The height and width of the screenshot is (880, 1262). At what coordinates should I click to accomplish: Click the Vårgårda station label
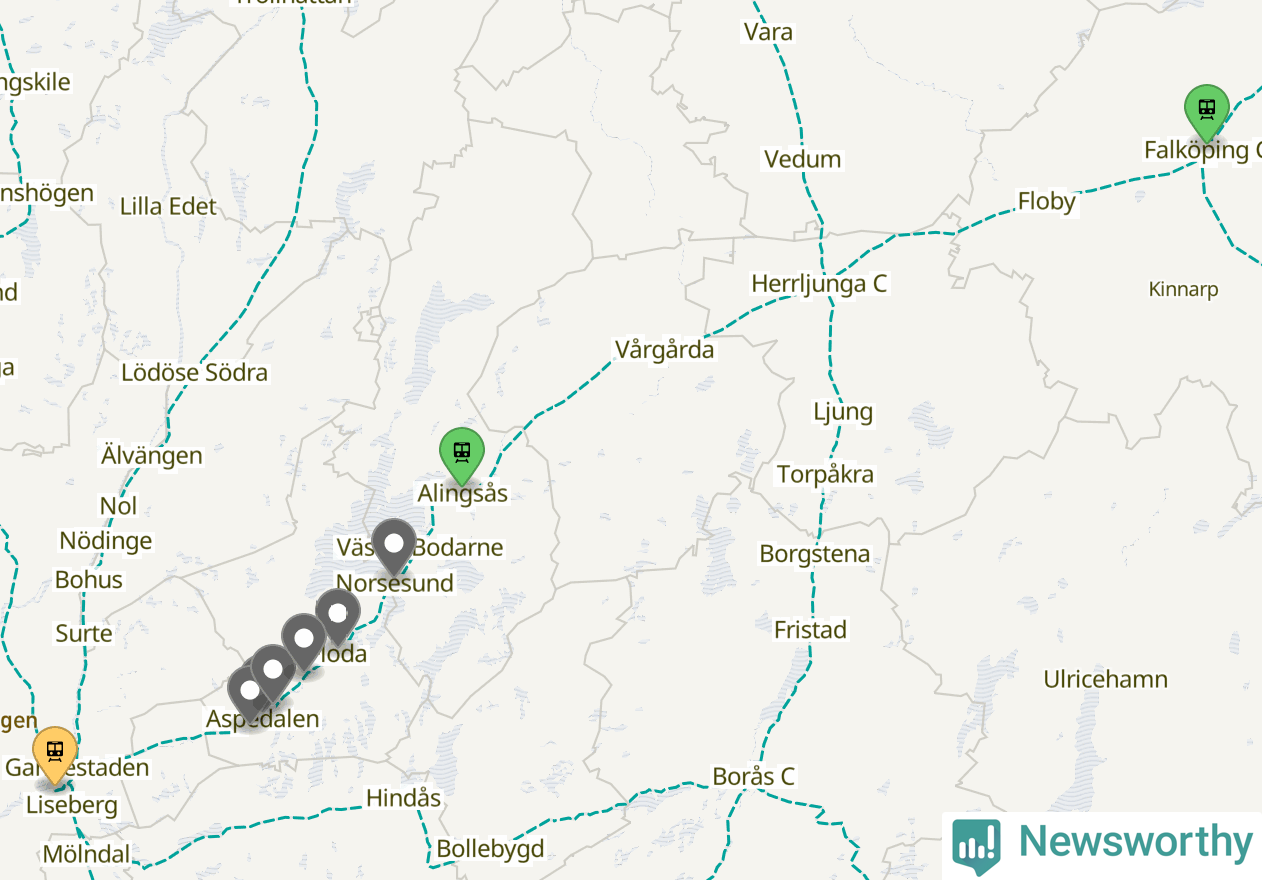point(664,350)
